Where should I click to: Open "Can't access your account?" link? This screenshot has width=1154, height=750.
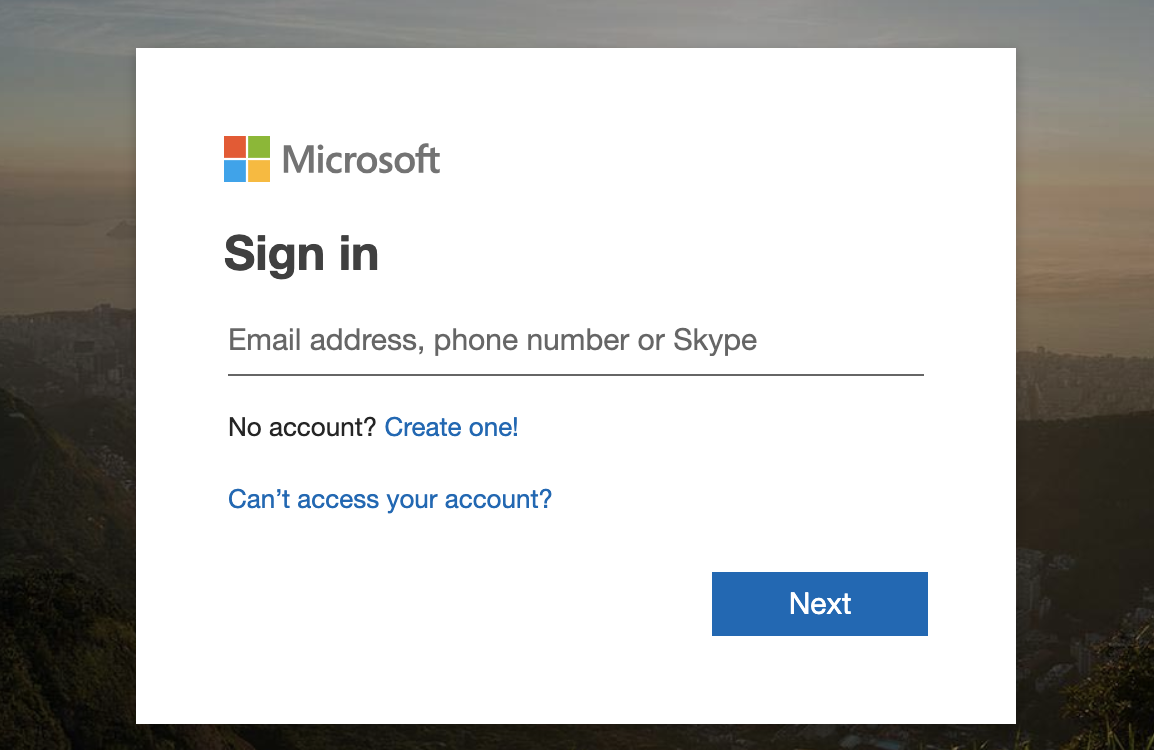click(x=390, y=499)
